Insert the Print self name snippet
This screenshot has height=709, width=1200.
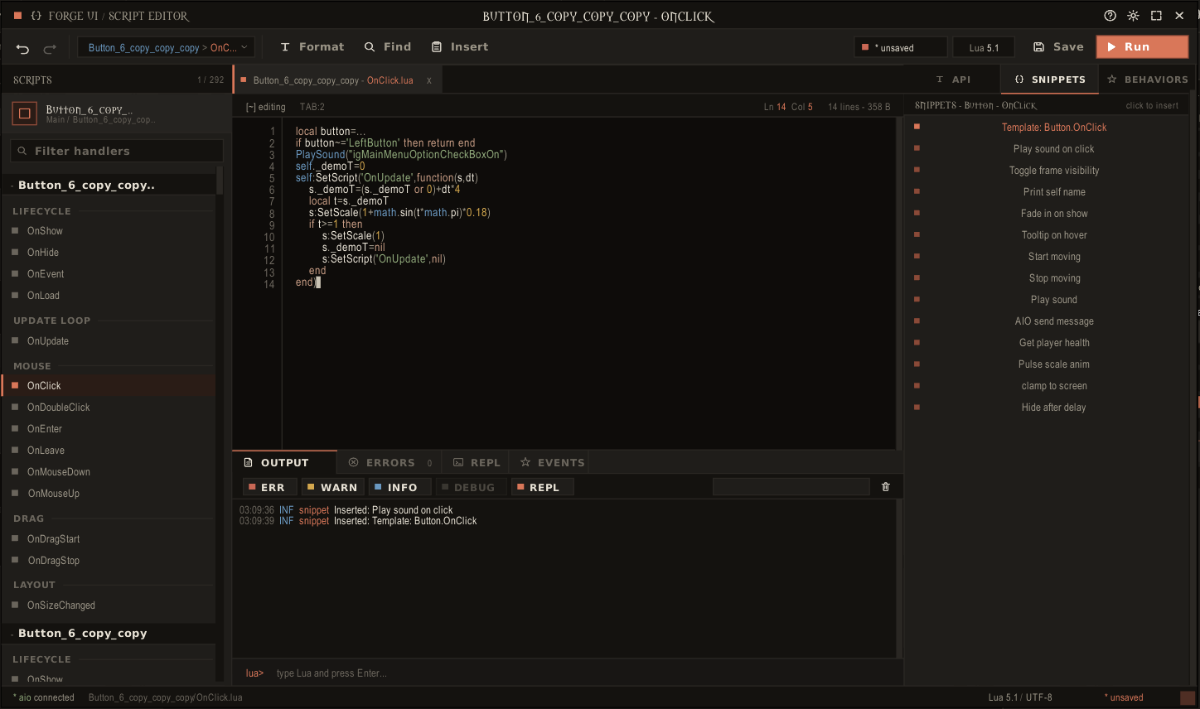pos(1050,192)
